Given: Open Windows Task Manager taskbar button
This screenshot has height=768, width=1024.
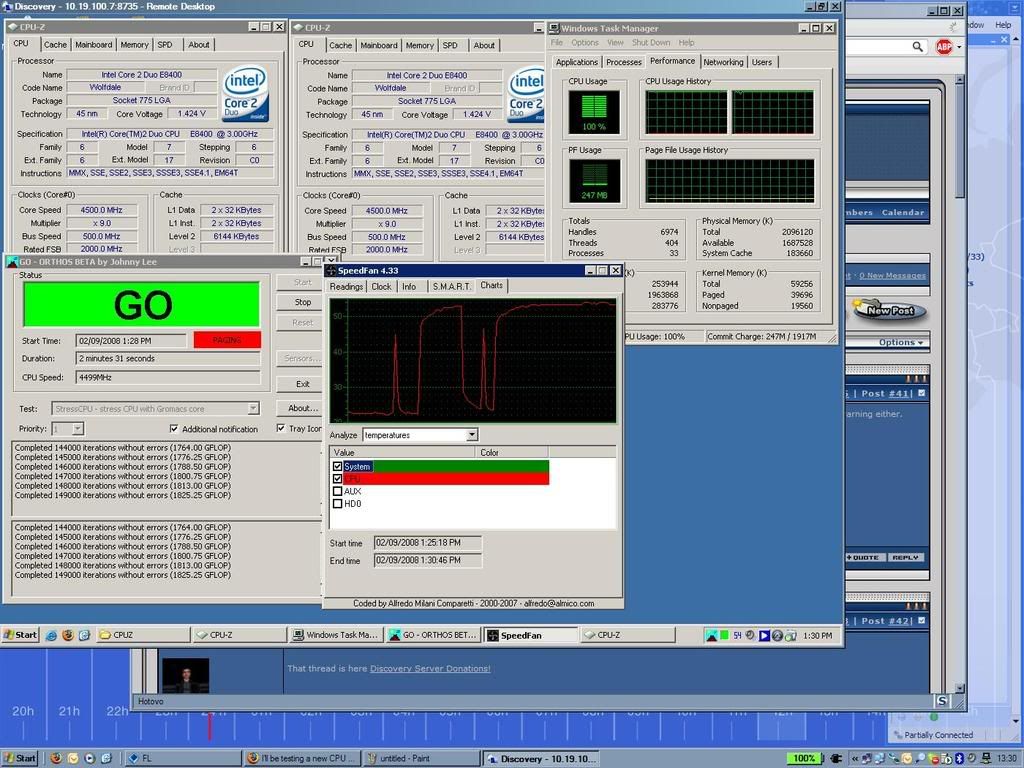Looking at the screenshot, I should click(336, 635).
